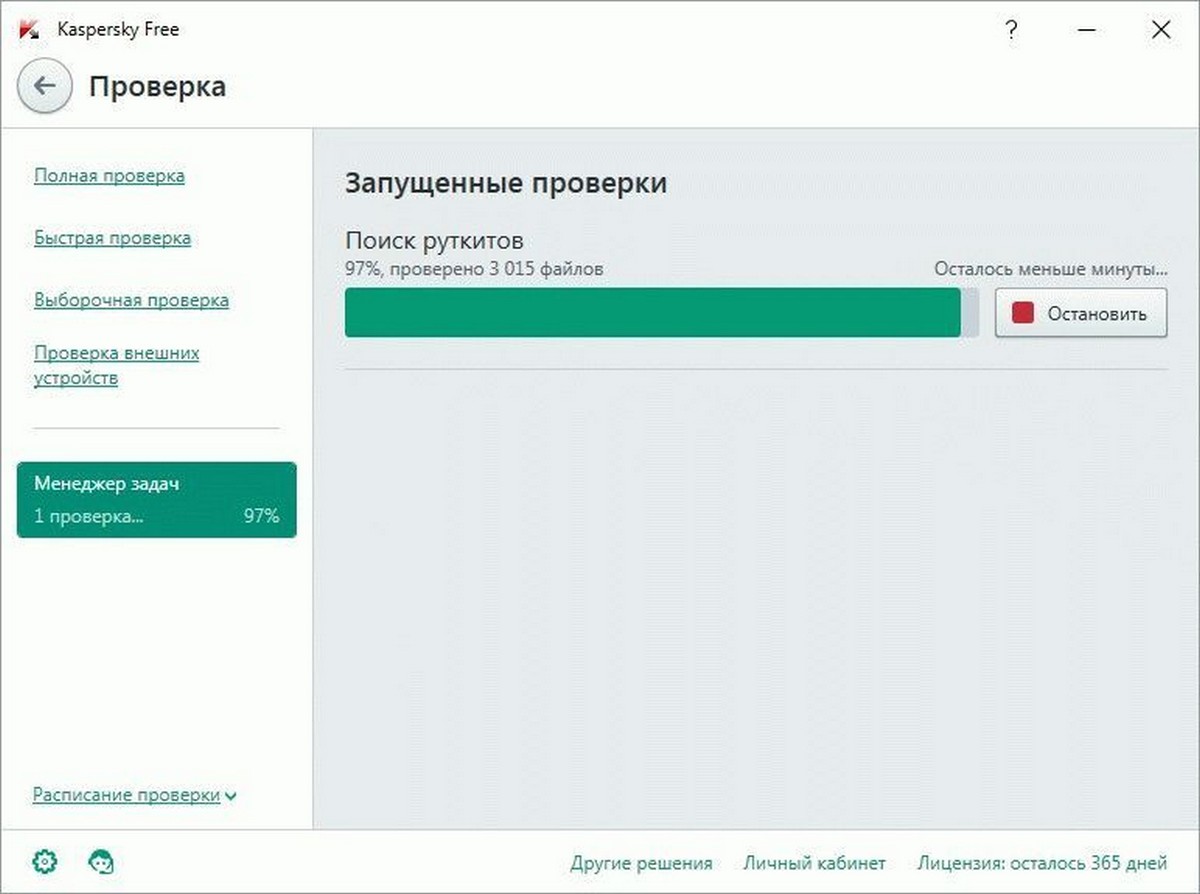Screen dimensions: 1200x894
Task: Open Быстрая проверка scan page
Action: pyautogui.click(x=112, y=238)
